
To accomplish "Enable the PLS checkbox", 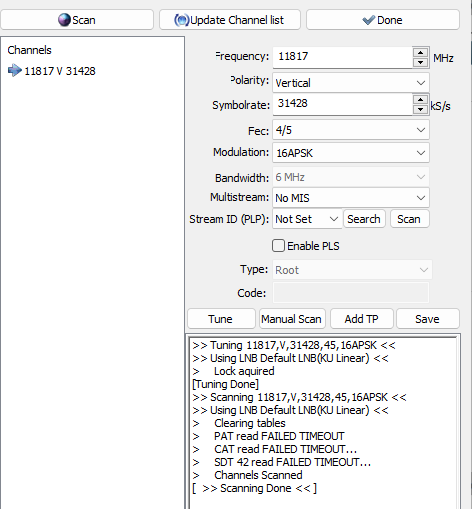I will click(278, 246).
